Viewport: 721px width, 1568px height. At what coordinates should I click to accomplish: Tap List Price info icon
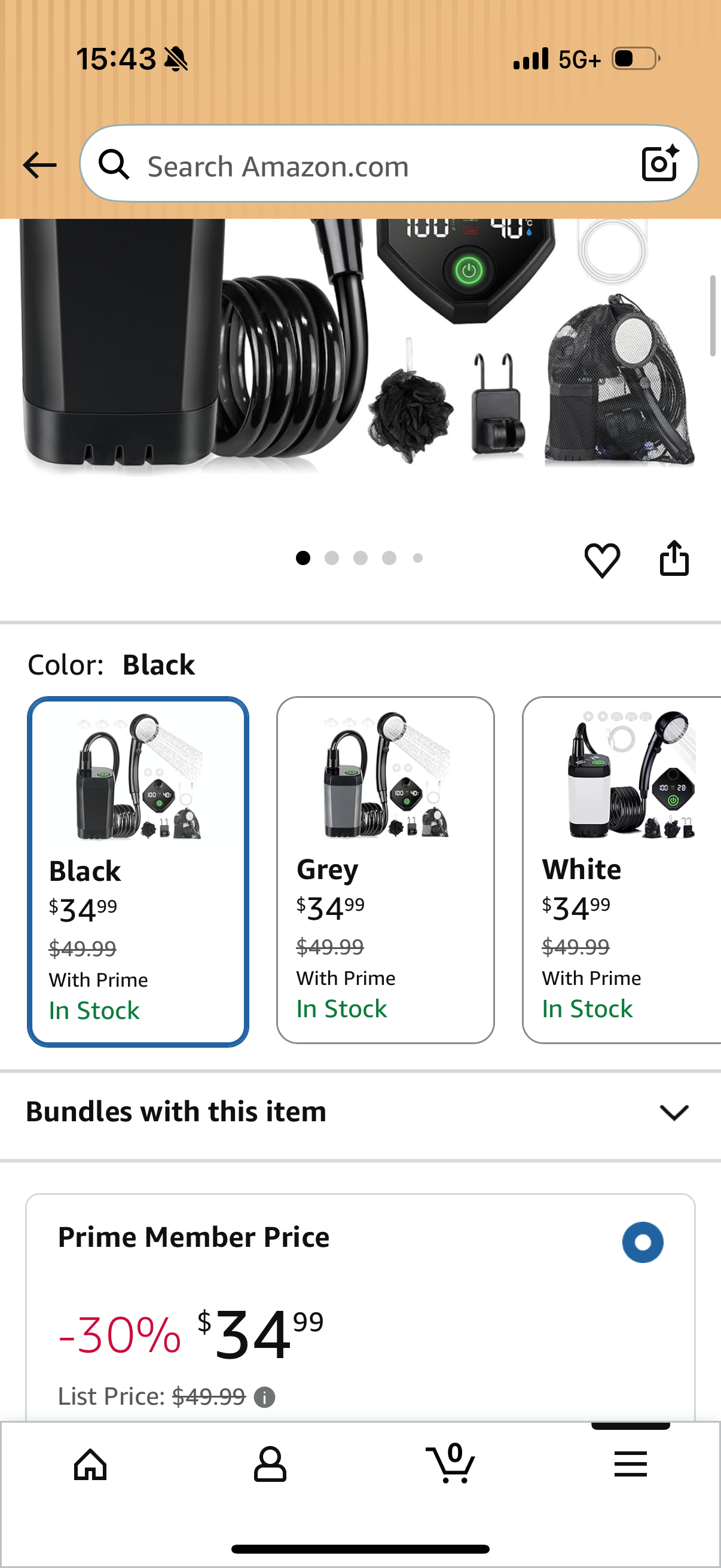click(x=264, y=1396)
